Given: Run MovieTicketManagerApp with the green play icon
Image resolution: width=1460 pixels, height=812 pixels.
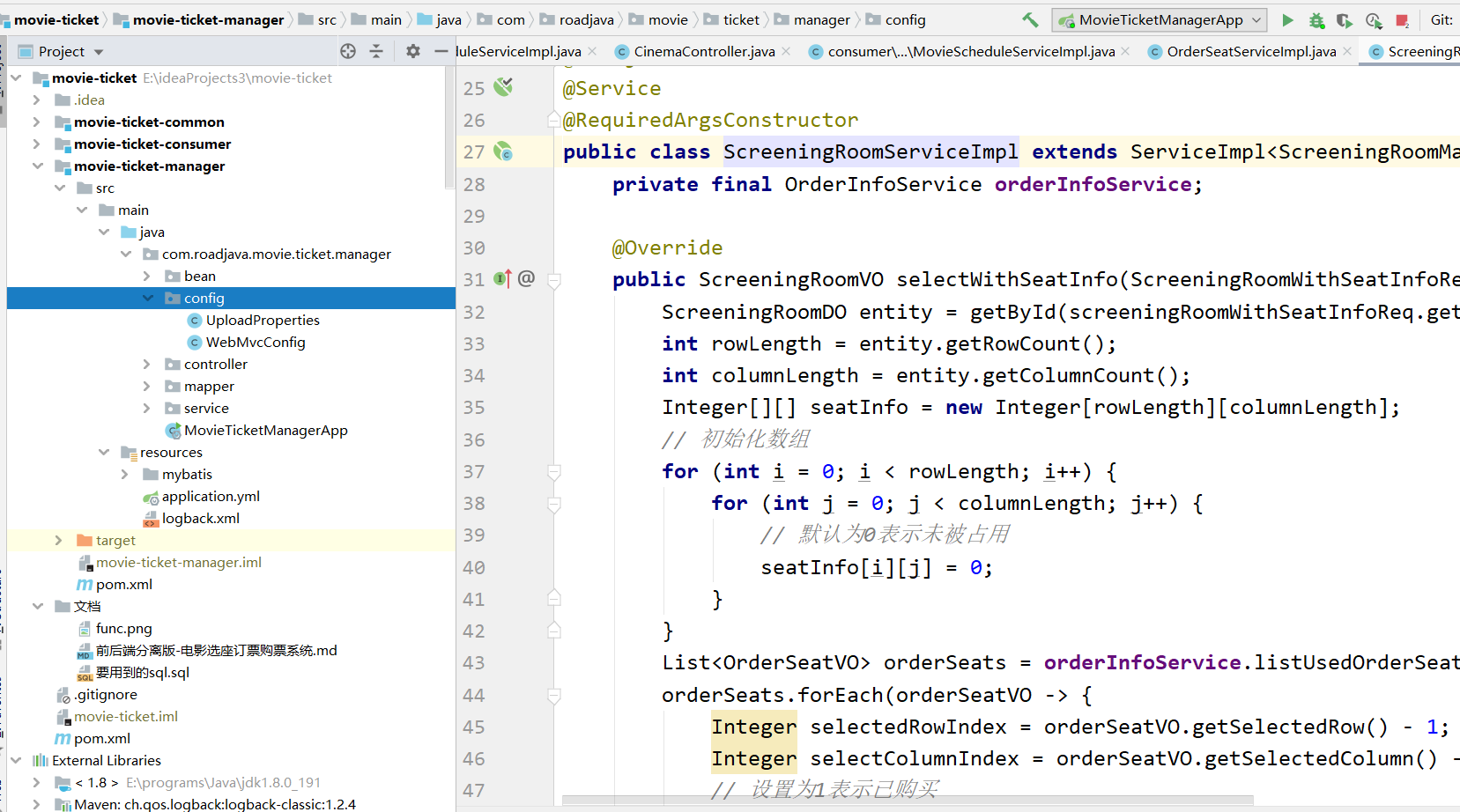Looking at the screenshot, I should click(1287, 19).
